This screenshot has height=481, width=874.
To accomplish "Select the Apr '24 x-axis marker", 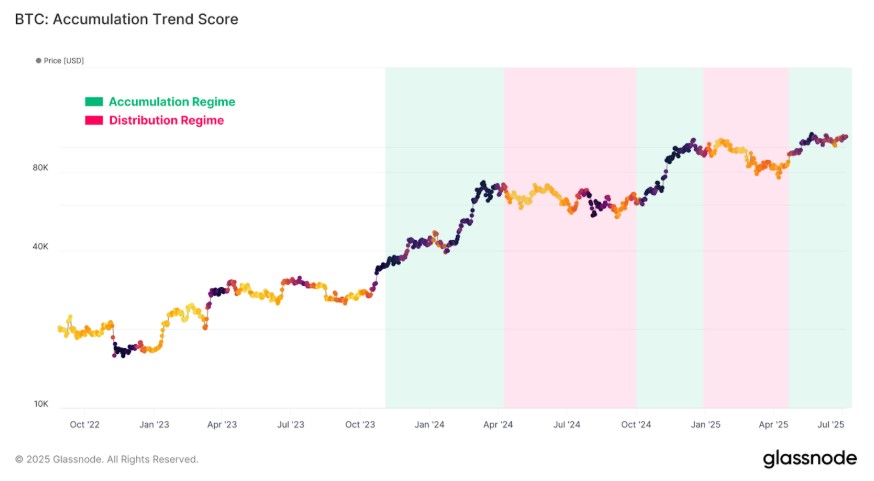I will 498,425.
